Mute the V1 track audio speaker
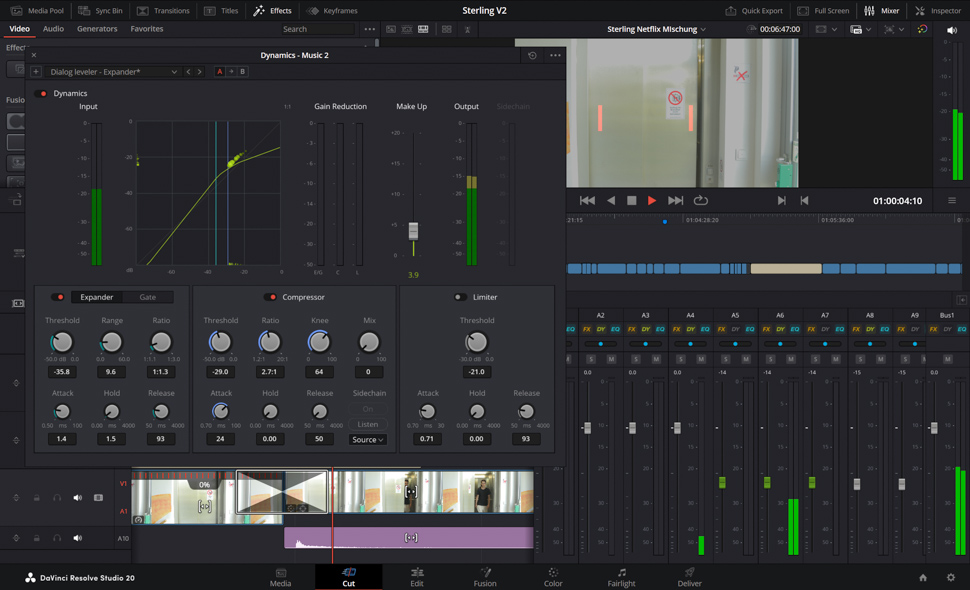This screenshot has width=970, height=590. coord(77,497)
